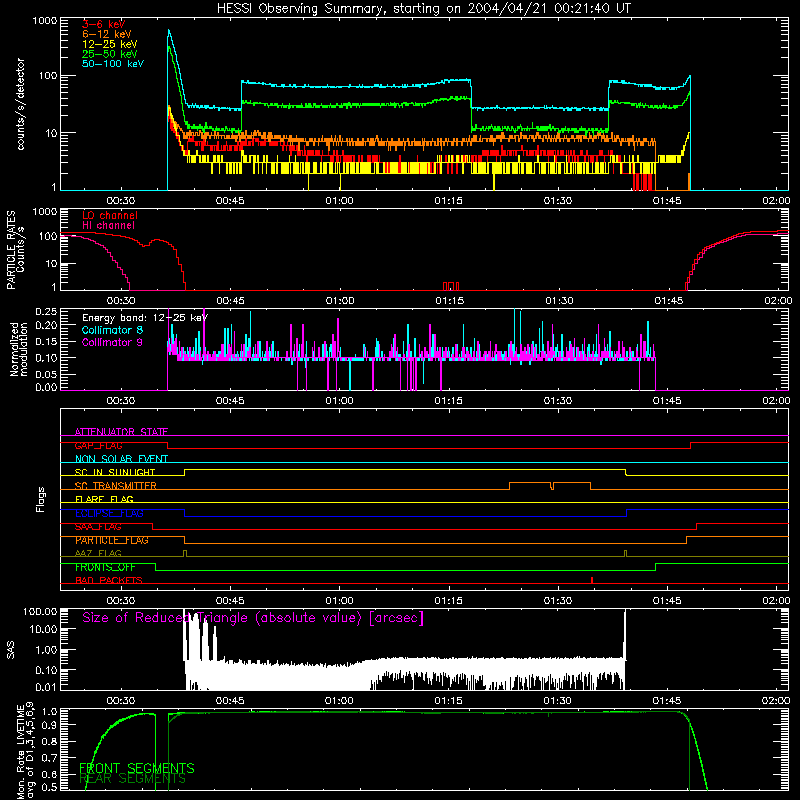Screen dimensions: 800x800
Task: Select the 3-6 keV legend label
Action: tap(104, 24)
